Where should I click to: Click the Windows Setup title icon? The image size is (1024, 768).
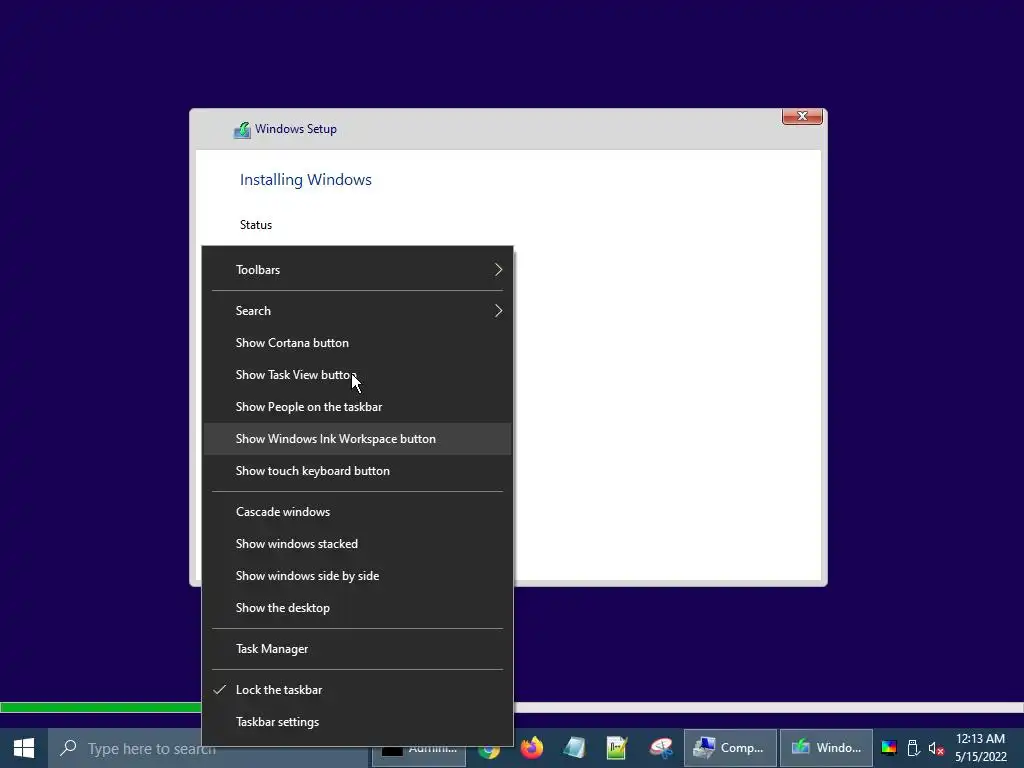click(x=242, y=130)
